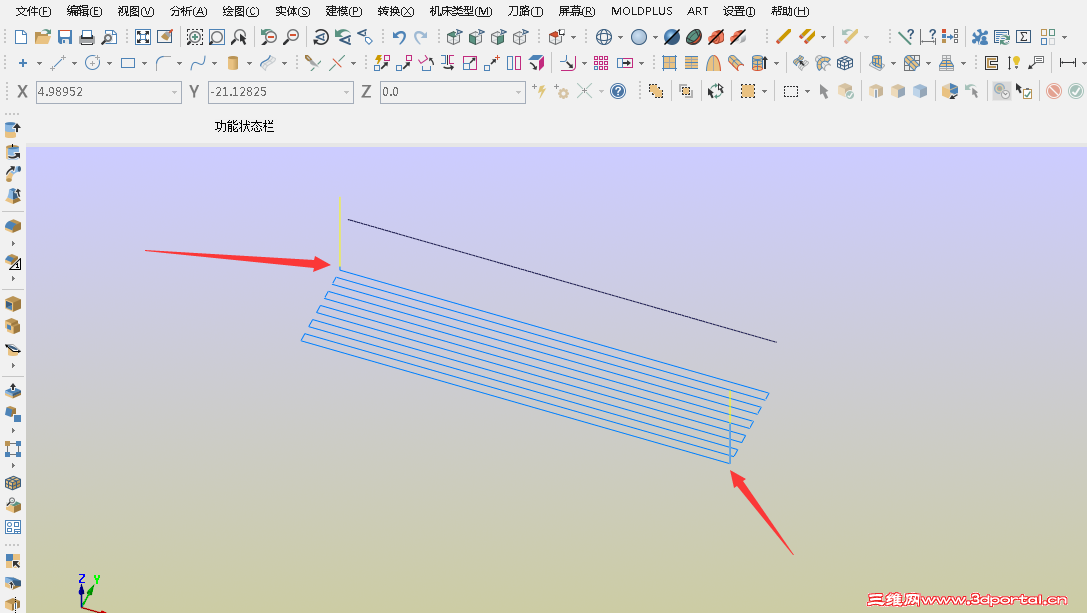The height and width of the screenshot is (613, 1087).
Task: Open the 编辑(E) menu
Action: (85, 11)
